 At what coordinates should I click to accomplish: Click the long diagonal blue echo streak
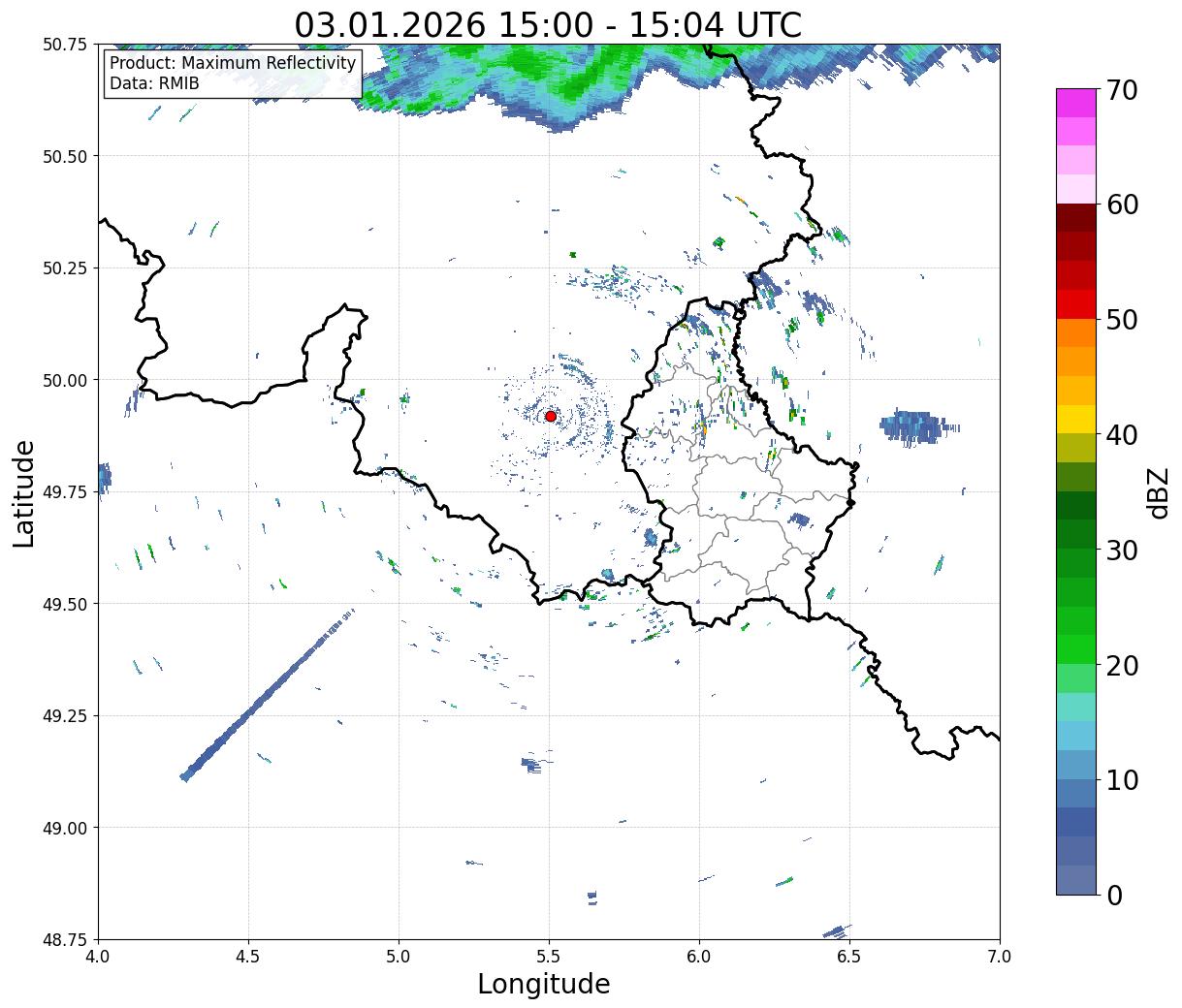268,695
